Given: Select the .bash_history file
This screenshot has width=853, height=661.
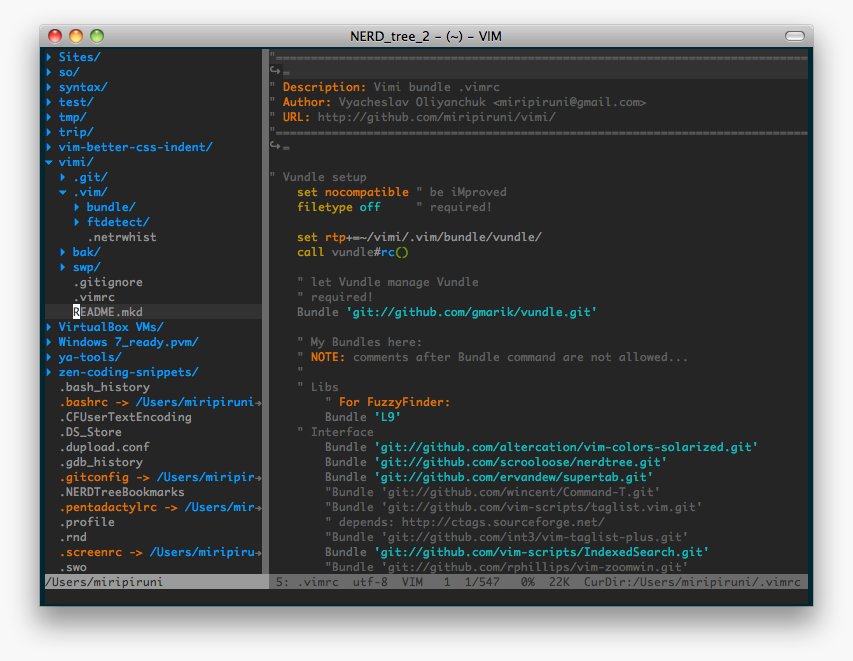Looking at the screenshot, I should (104, 387).
